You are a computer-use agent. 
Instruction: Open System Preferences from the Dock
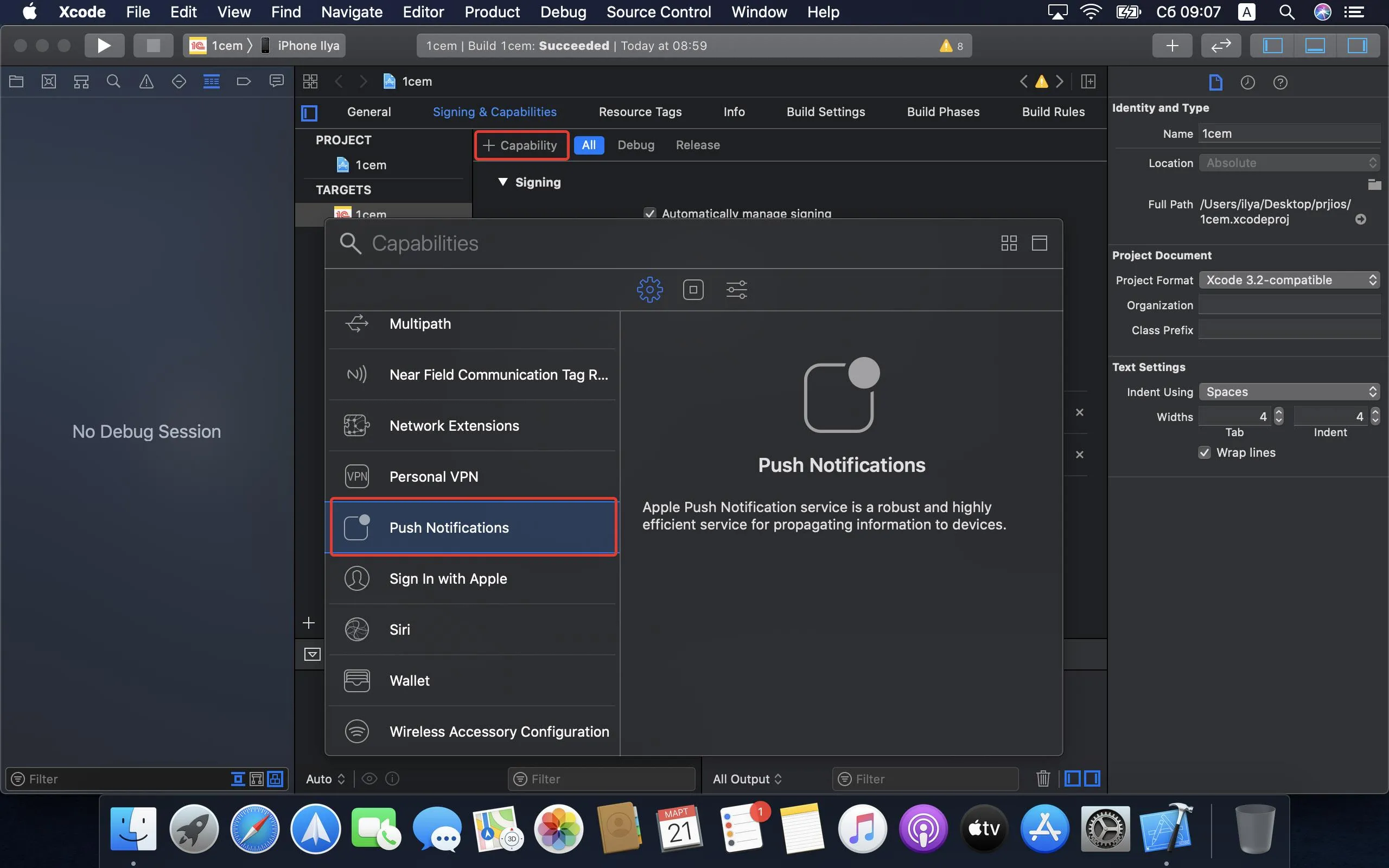1105,829
